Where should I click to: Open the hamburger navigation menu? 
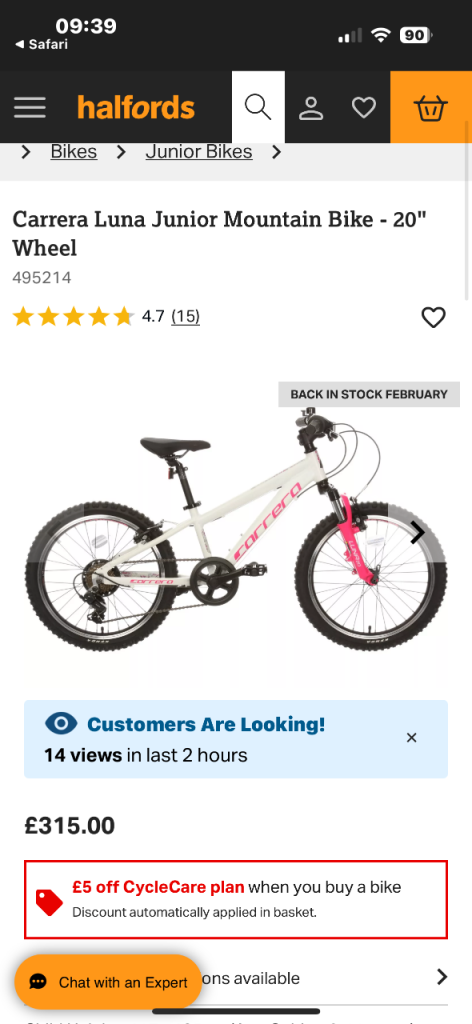(x=30, y=107)
